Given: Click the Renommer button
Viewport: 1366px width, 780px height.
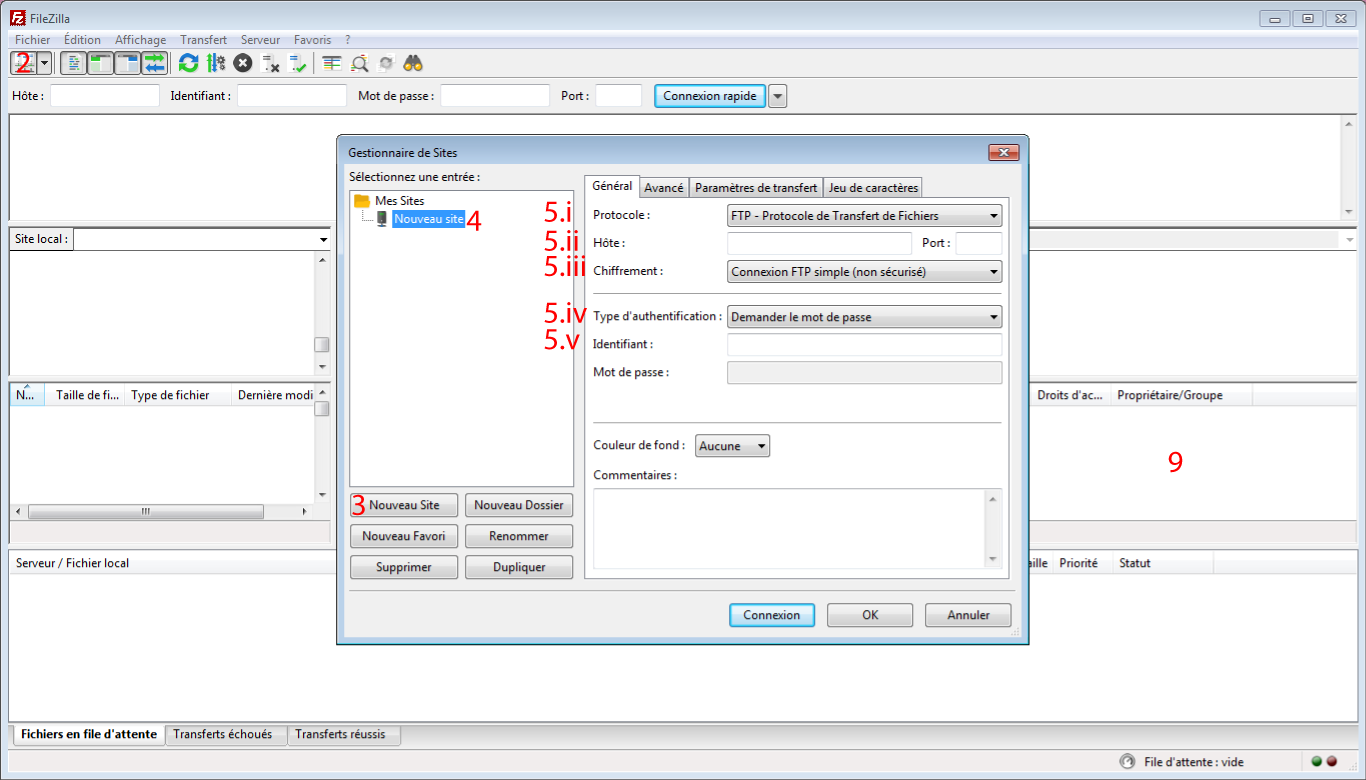Looking at the screenshot, I should pos(519,536).
